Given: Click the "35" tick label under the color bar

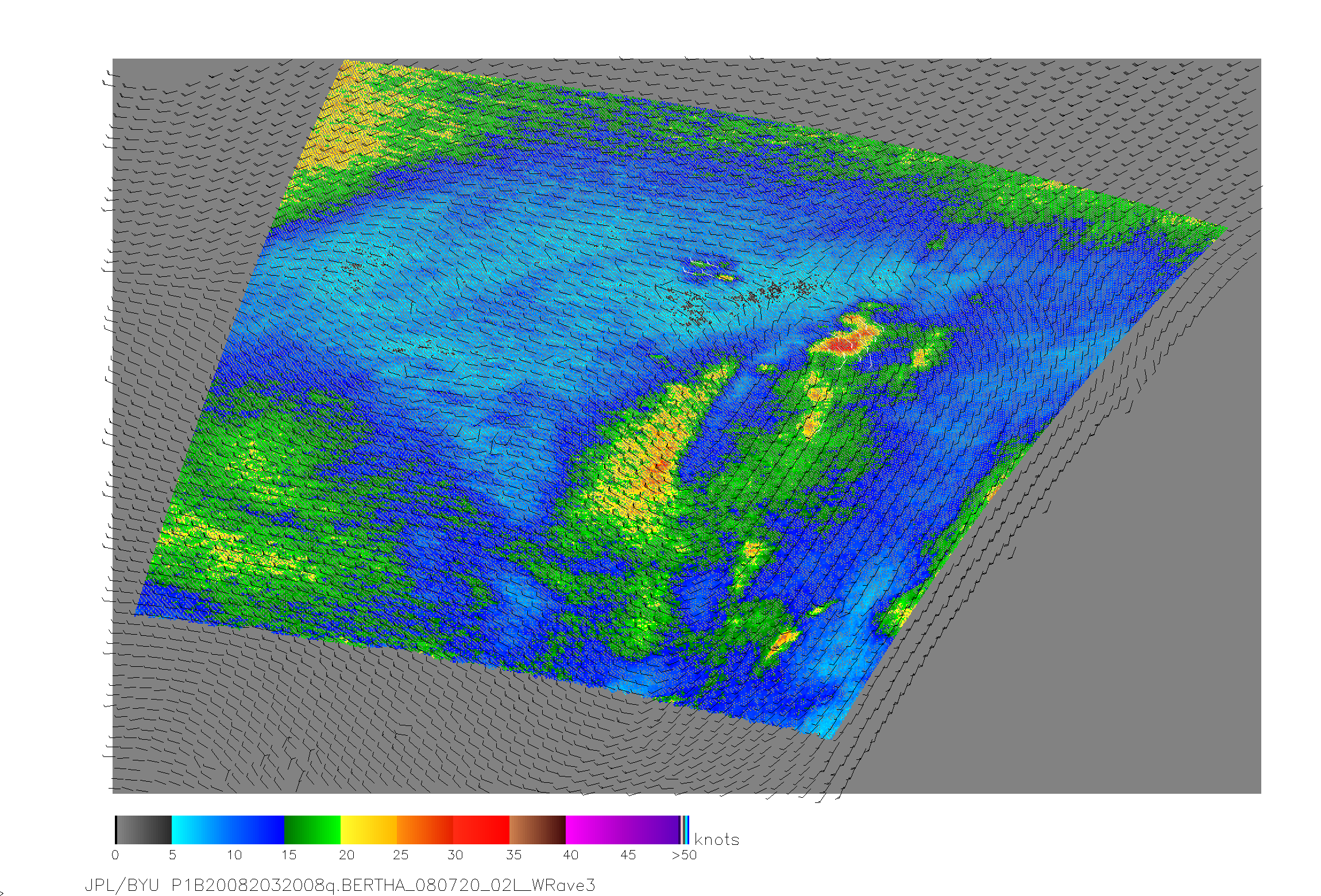Looking at the screenshot, I should [x=514, y=855].
